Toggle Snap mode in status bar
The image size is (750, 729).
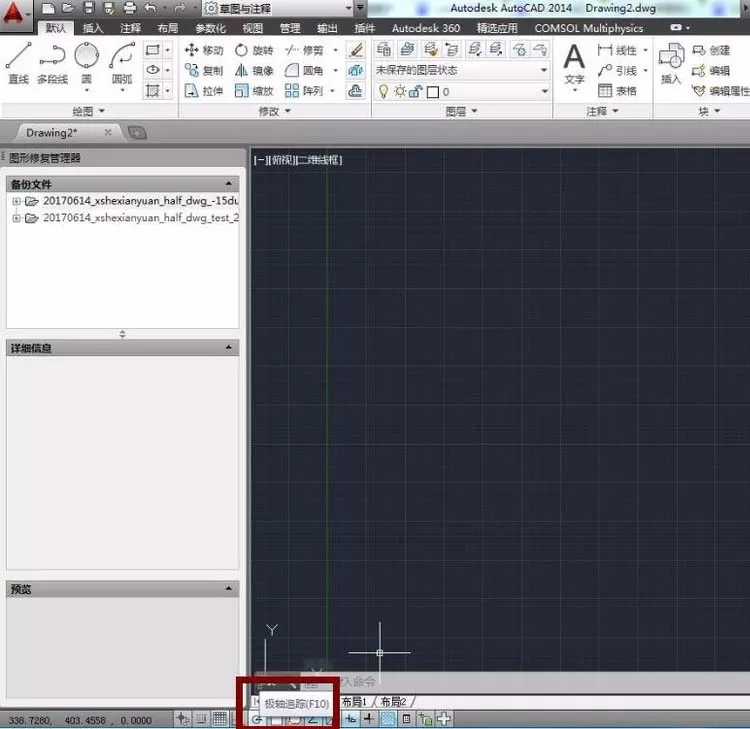pos(201,718)
